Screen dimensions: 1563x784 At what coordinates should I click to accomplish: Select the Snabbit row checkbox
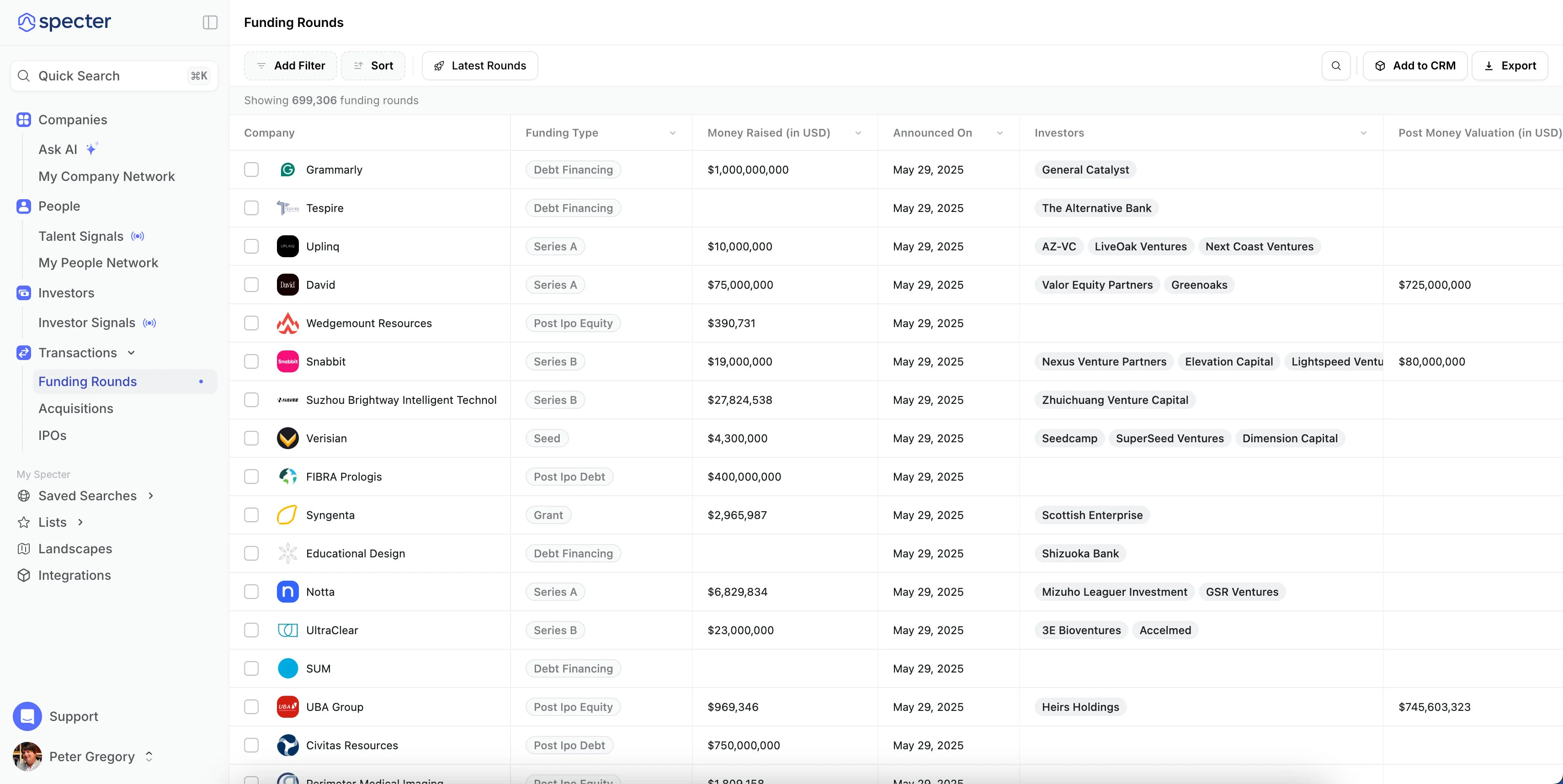click(251, 361)
